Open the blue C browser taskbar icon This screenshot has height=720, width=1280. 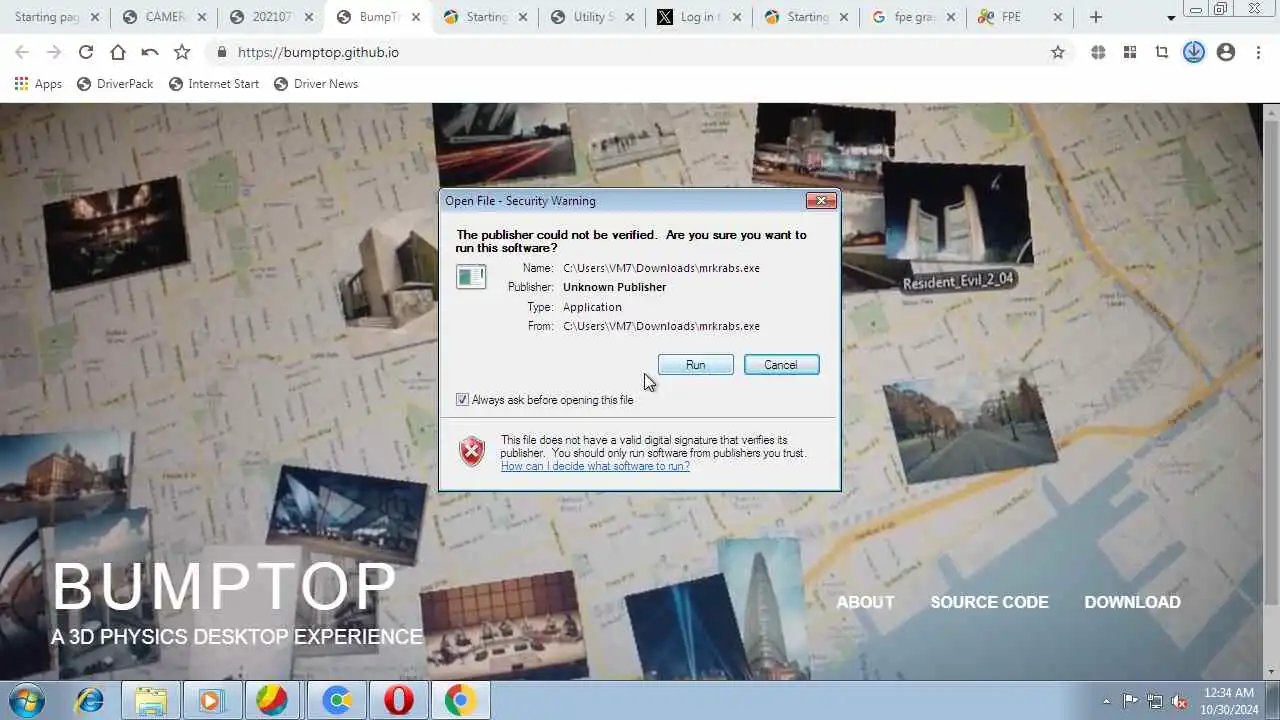tap(336, 701)
